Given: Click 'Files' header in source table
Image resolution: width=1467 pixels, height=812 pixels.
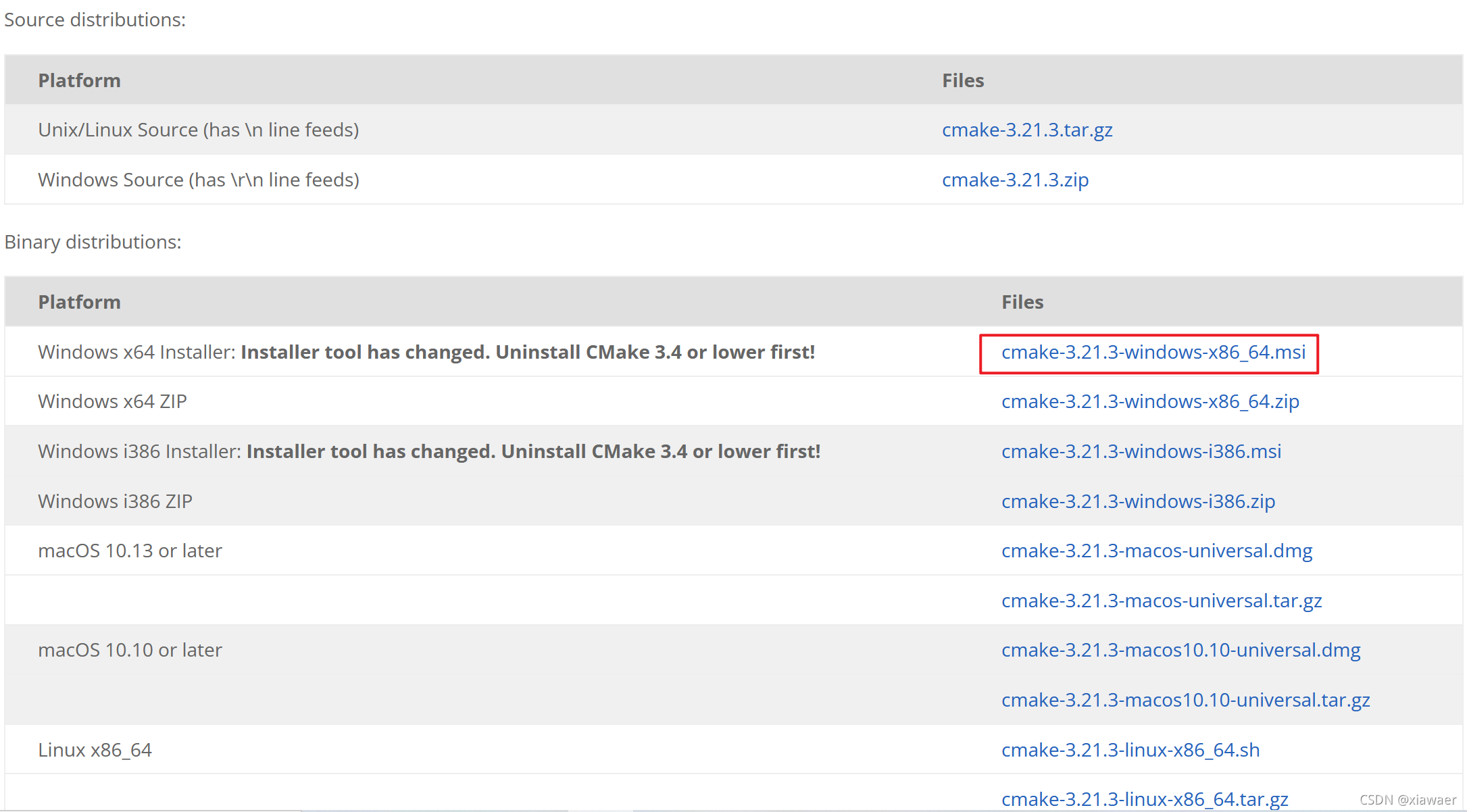Looking at the screenshot, I should click(x=963, y=80).
